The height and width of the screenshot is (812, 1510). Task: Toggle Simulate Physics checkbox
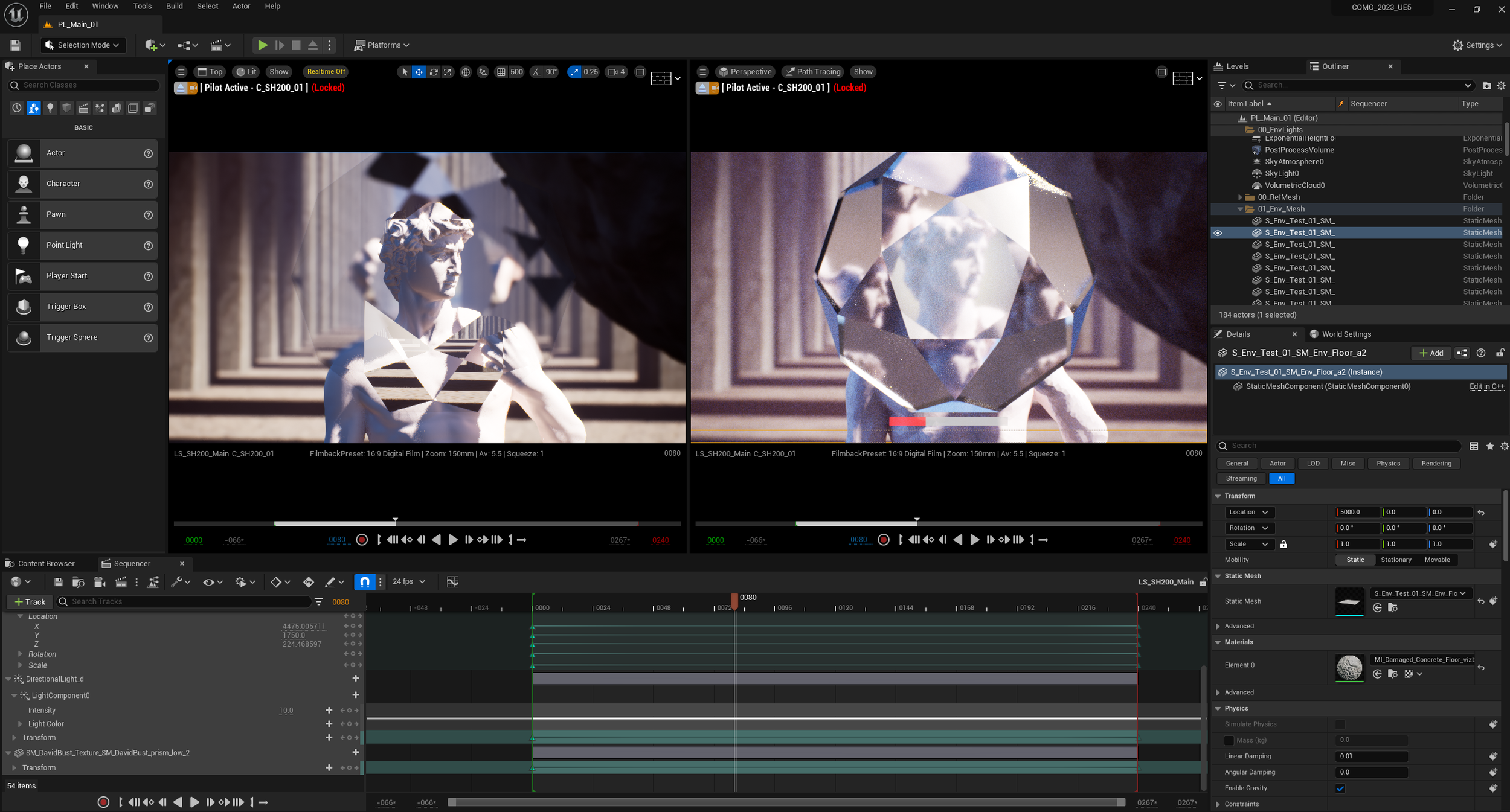(x=1340, y=724)
